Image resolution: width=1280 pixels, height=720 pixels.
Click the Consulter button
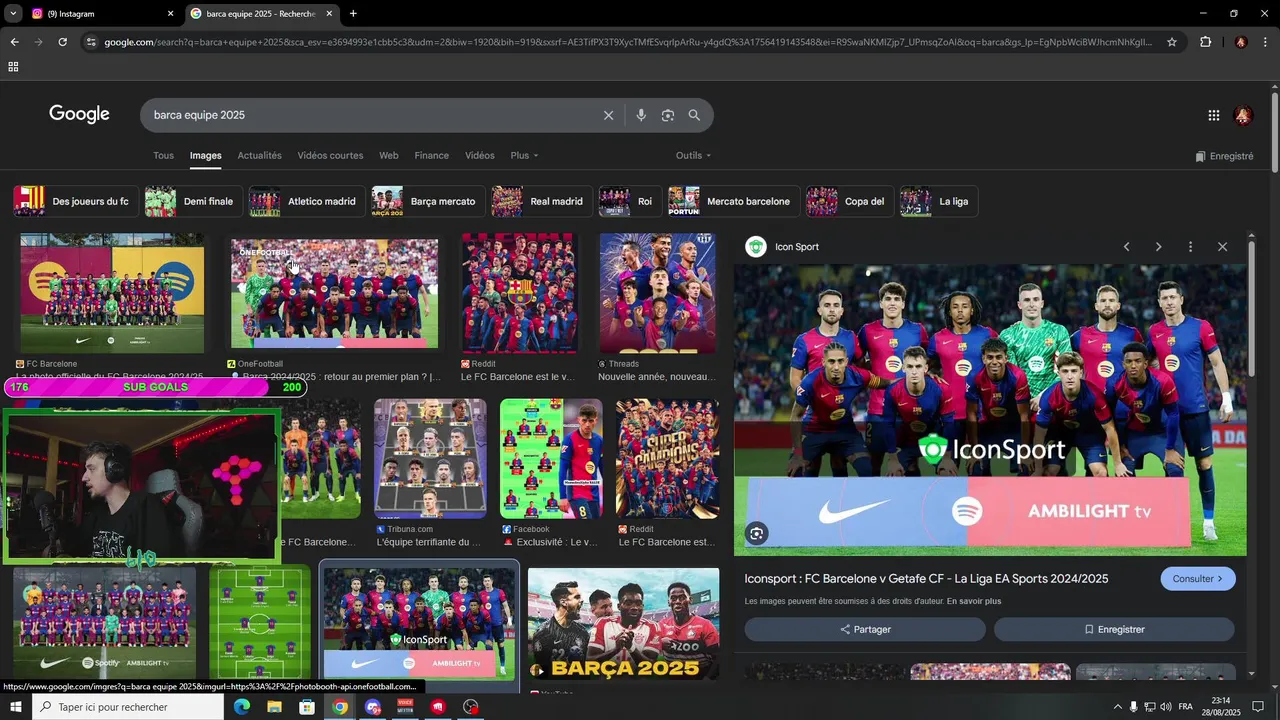[x=1198, y=579]
